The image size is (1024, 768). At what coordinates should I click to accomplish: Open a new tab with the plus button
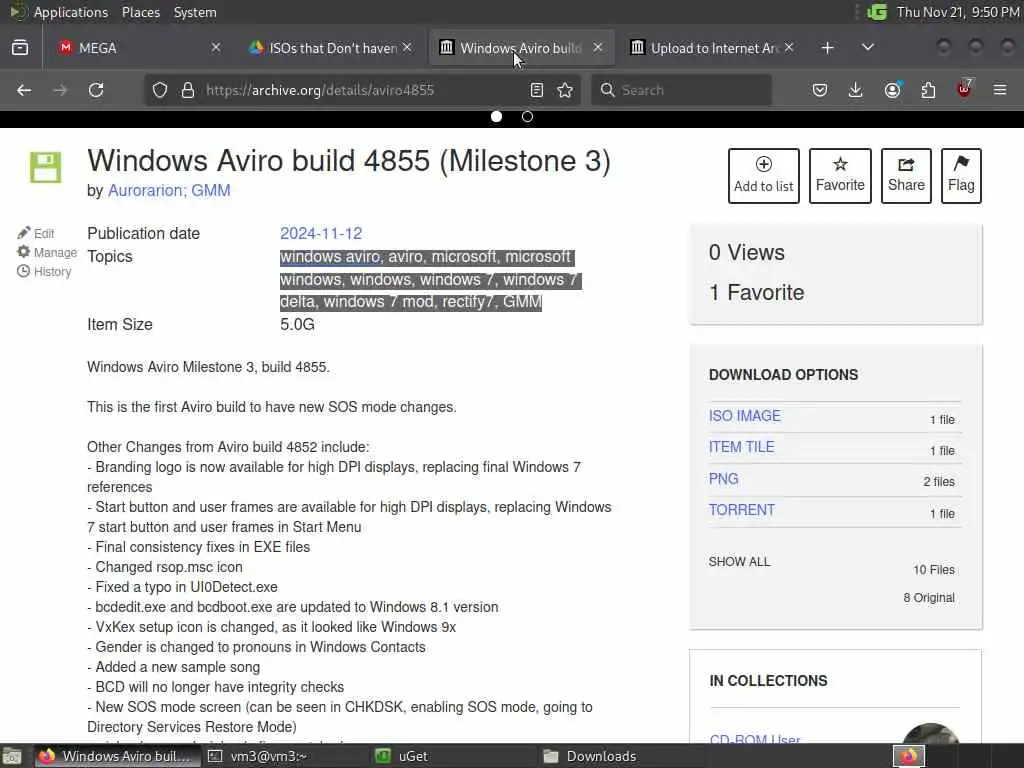click(827, 48)
